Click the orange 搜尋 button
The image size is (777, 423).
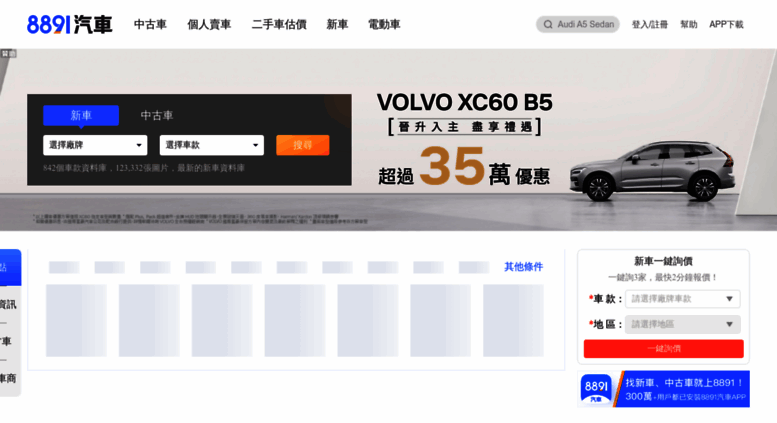303,145
